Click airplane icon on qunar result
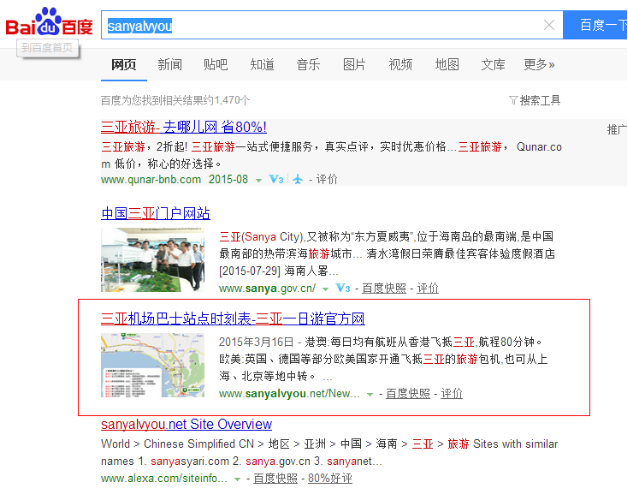The height and width of the screenshot is (494, 628). pyautogui.click(x=298, y=179)
